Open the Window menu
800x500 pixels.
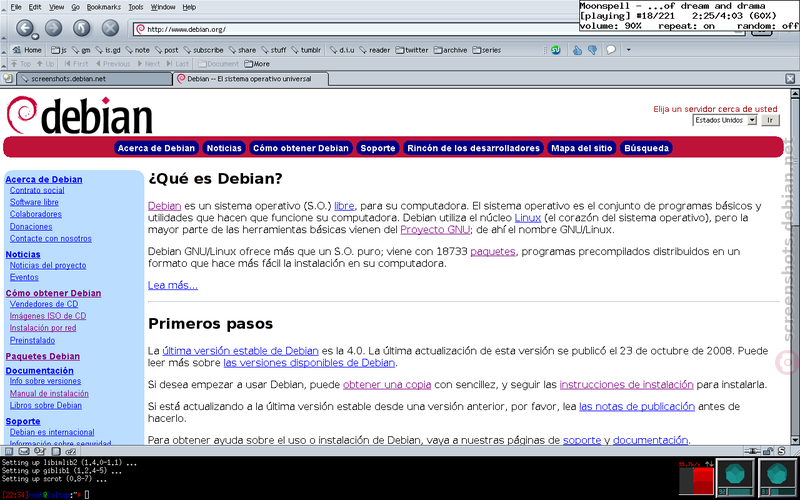[163, 7]
